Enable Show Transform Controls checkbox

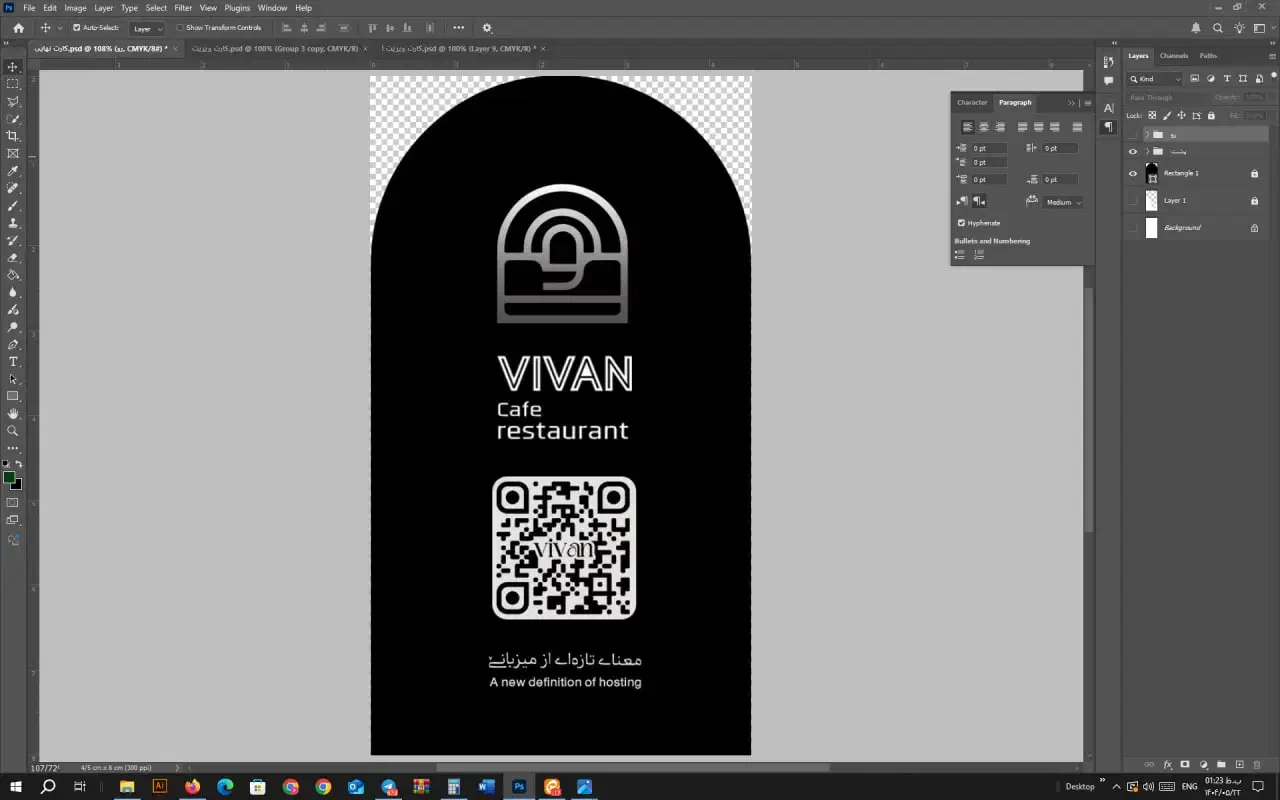[x=180, y=28]
